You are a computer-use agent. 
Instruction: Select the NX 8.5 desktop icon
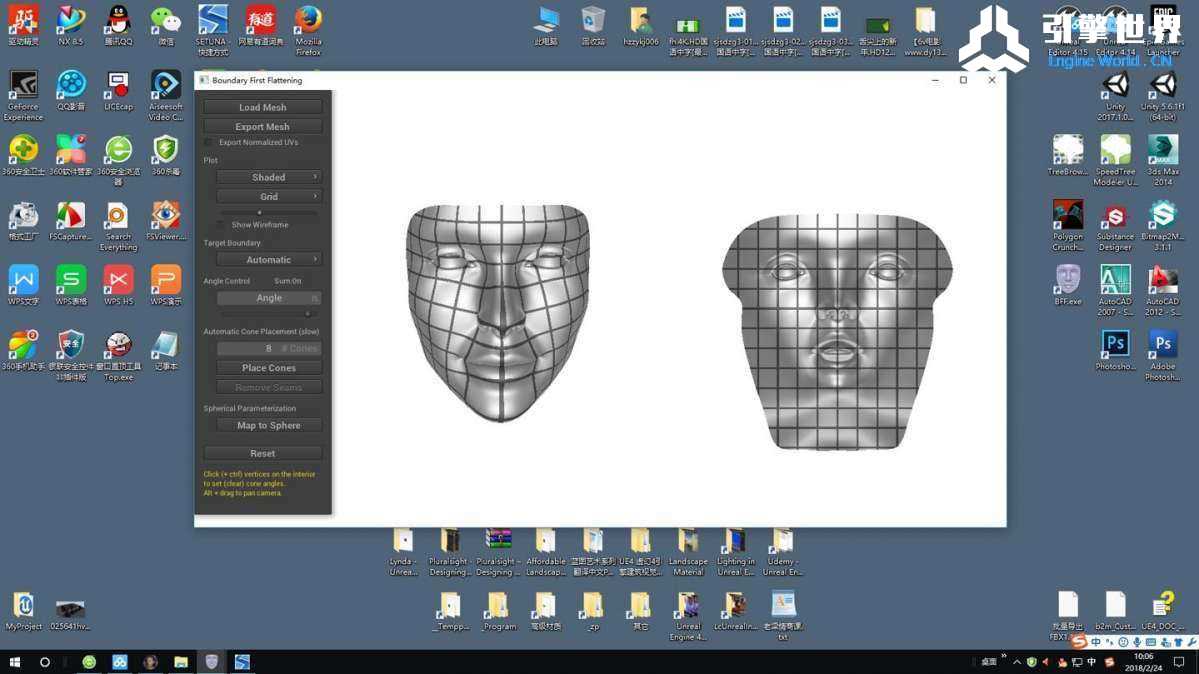pos(70,26)
